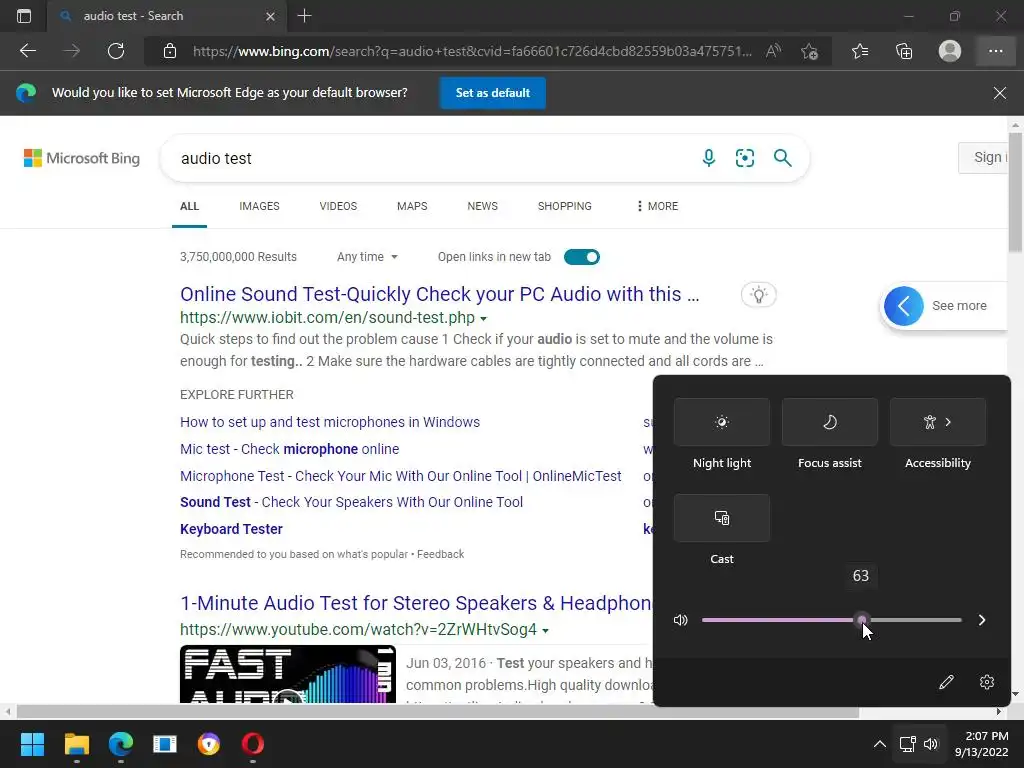This screenshot has width=1024, height=768.
Task: Open the Opera browser taskbar icon
Action: coord(253,744)
